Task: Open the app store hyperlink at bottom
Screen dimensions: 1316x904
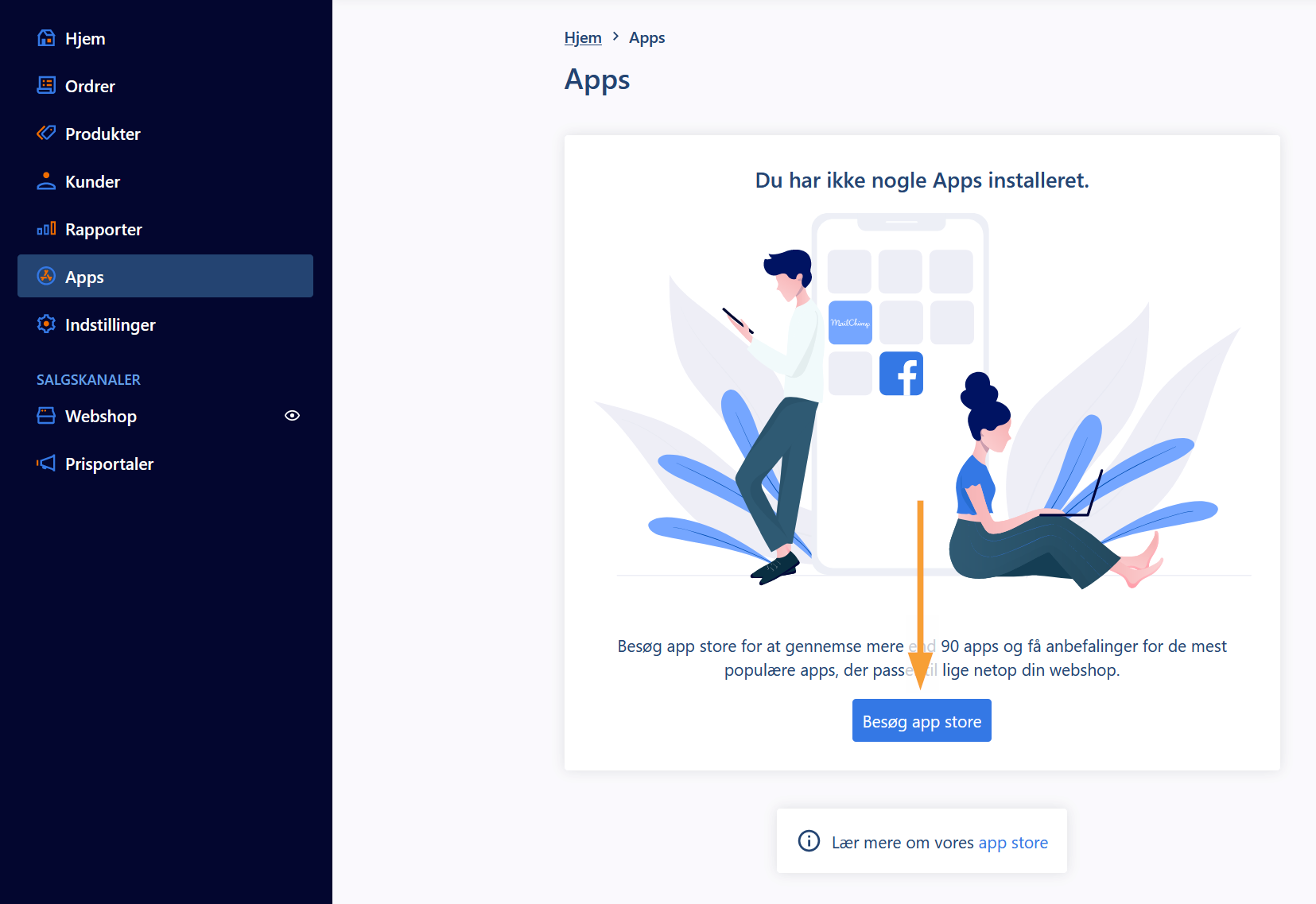Action: coord(1013,842)
